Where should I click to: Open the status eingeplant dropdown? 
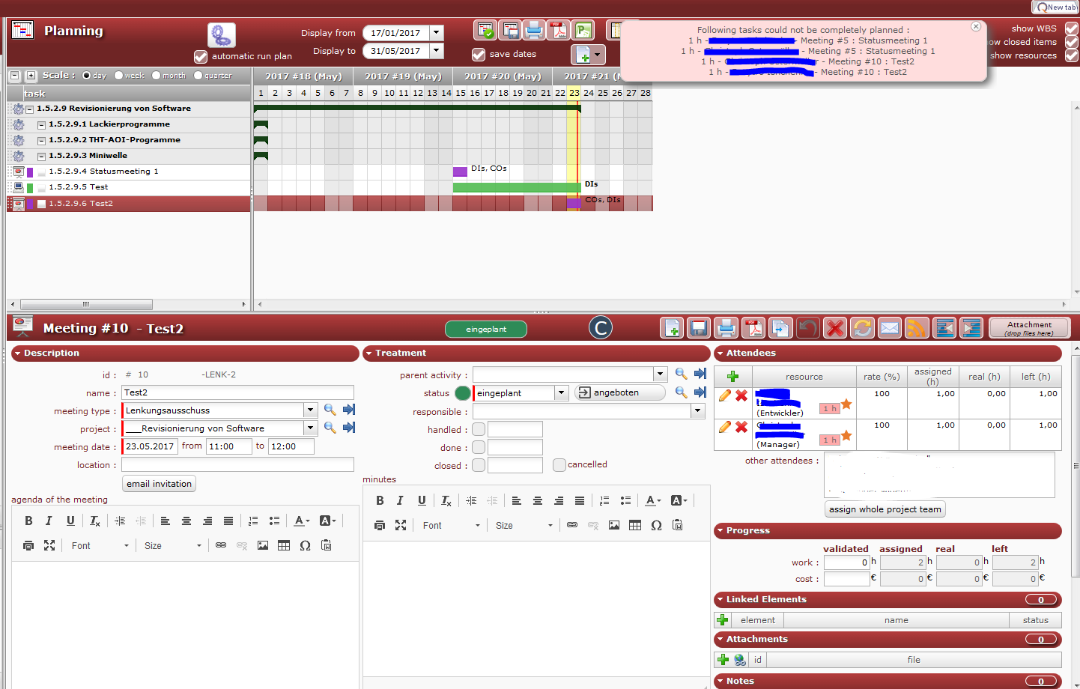[x=561, y=393]
